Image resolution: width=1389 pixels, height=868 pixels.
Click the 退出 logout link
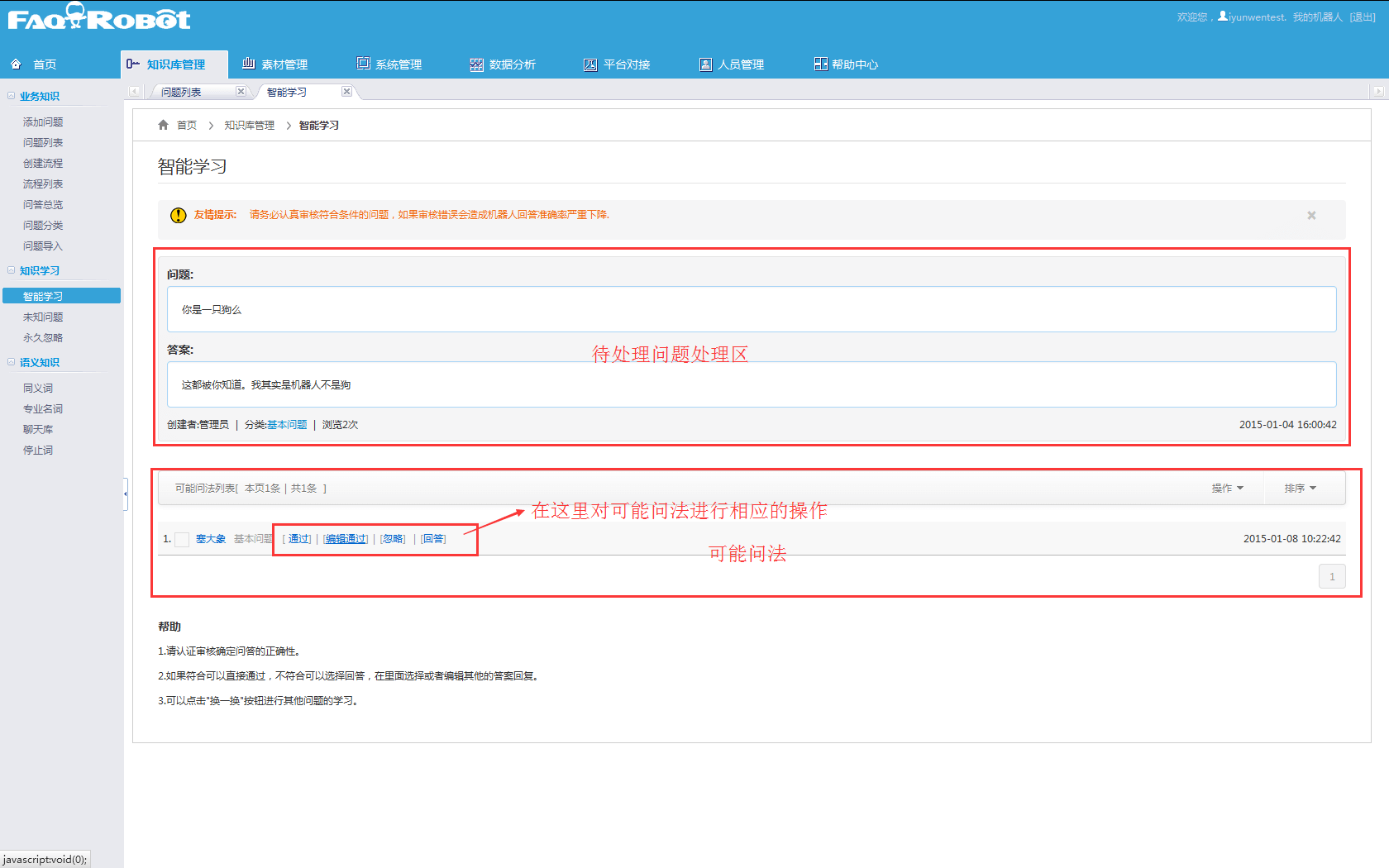1363,17
